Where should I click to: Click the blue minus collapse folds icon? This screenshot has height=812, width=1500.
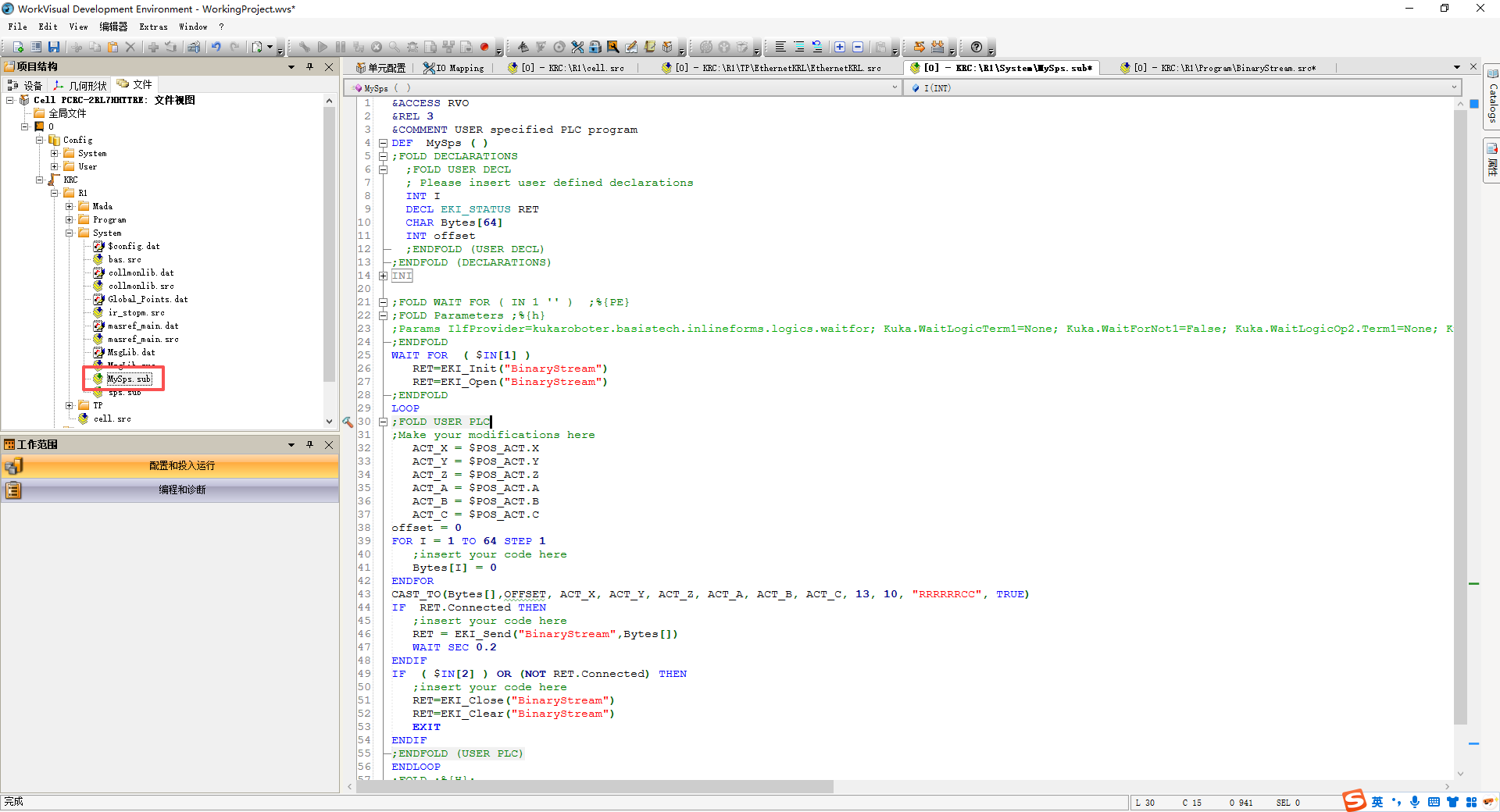pos(858,48)
